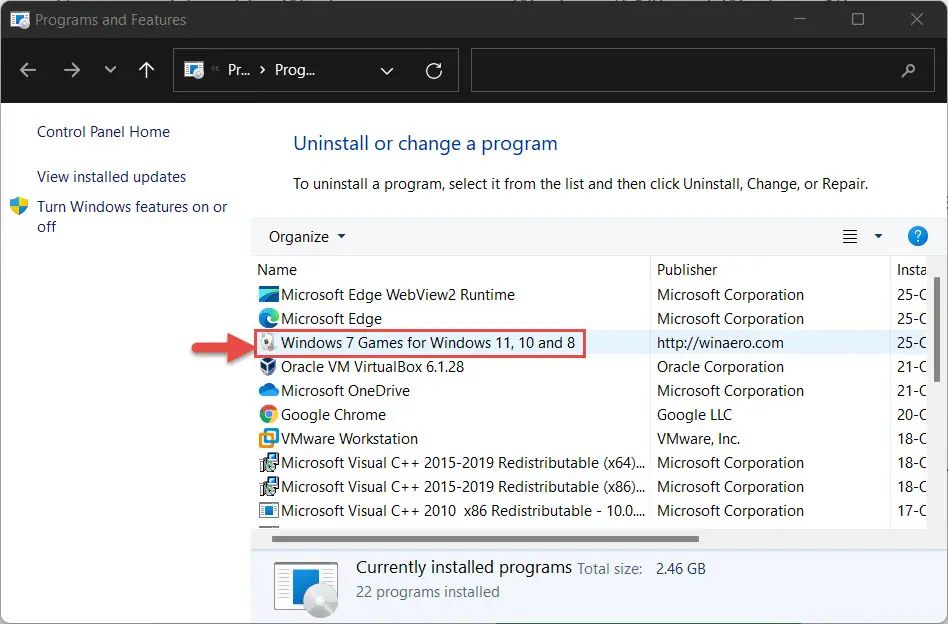Viewport: 948px width, 624px height.
Task: Refresh the Programs and Features list
Action: [x=433, y=71]
